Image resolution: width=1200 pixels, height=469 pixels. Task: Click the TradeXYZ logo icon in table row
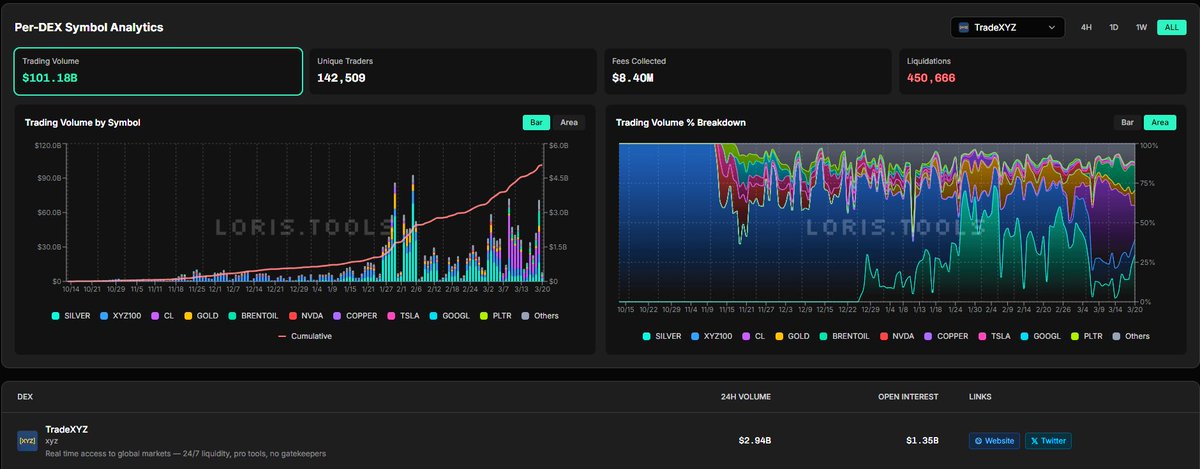27,440
